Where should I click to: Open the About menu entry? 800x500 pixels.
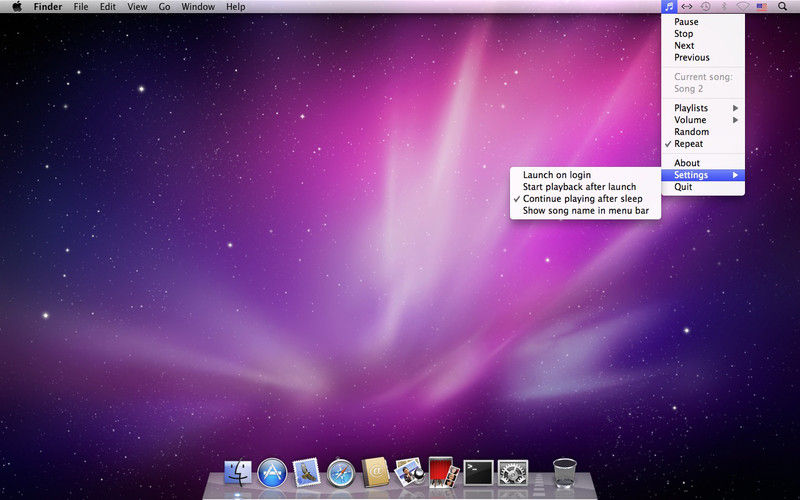[703, 163]
